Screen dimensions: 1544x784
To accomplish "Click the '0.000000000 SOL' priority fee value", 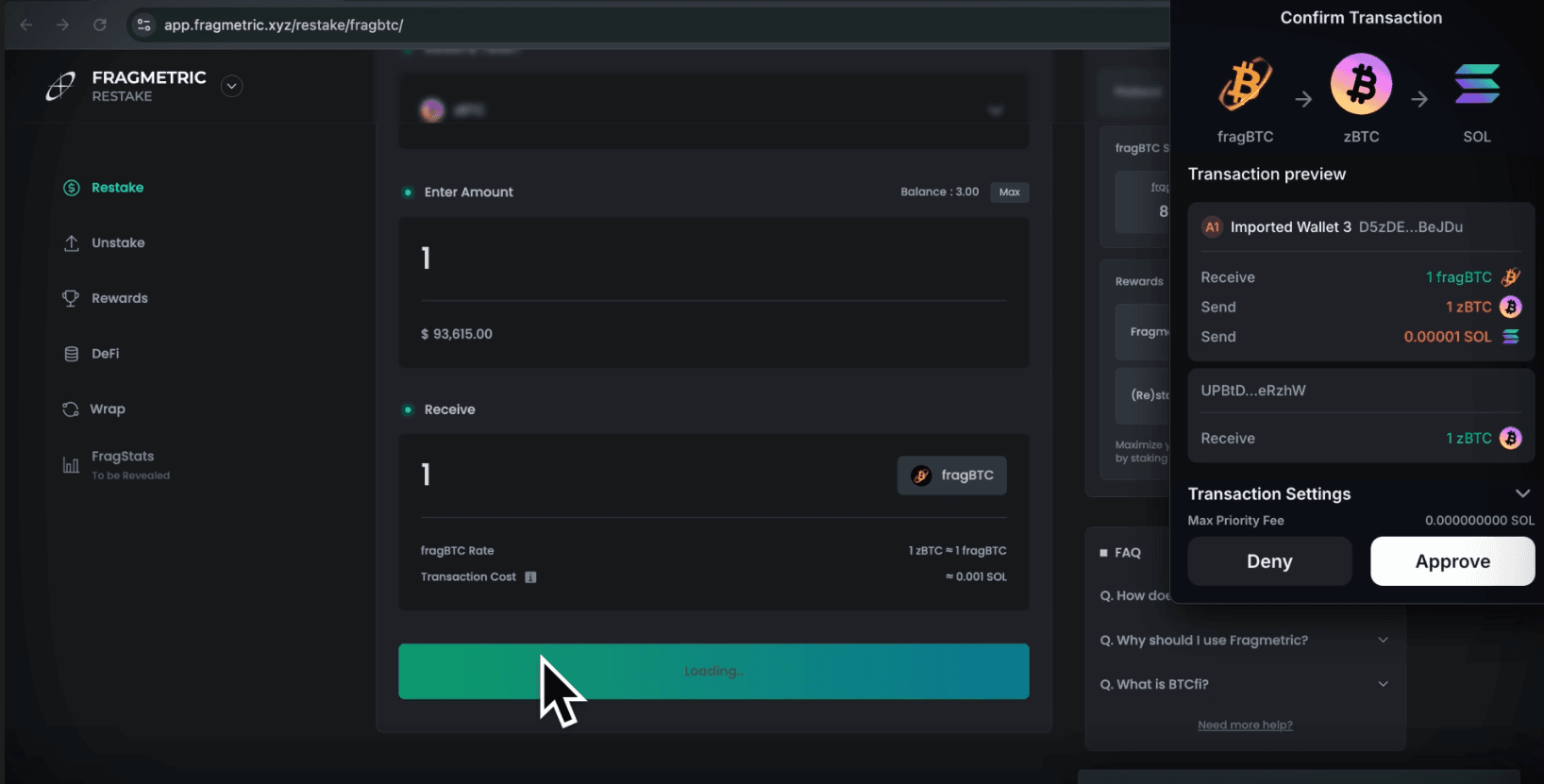I will click(1480, 521).
